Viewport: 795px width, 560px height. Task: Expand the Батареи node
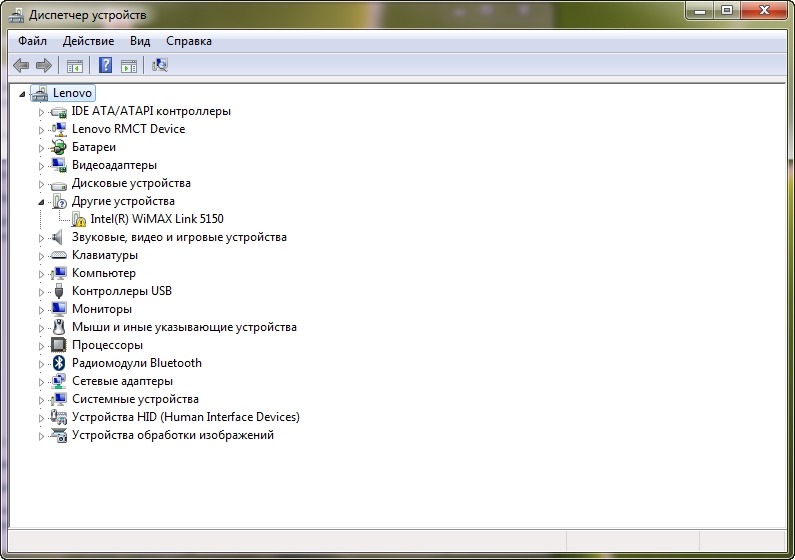pos(42,148)
